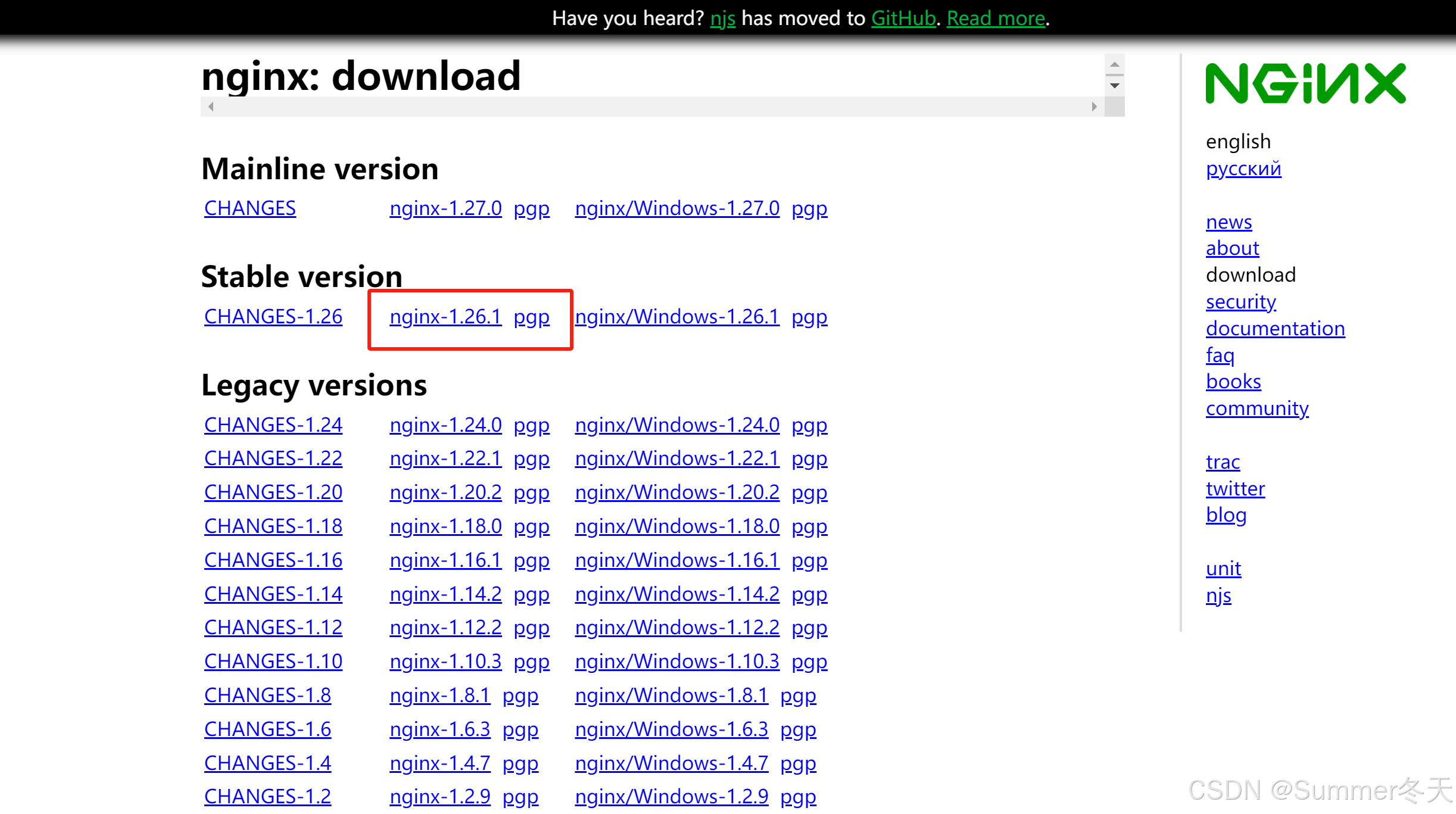This screenshot has width=1456, height=814.
Task: Open CHANGES-1.24 link
Action: point(273,425)
